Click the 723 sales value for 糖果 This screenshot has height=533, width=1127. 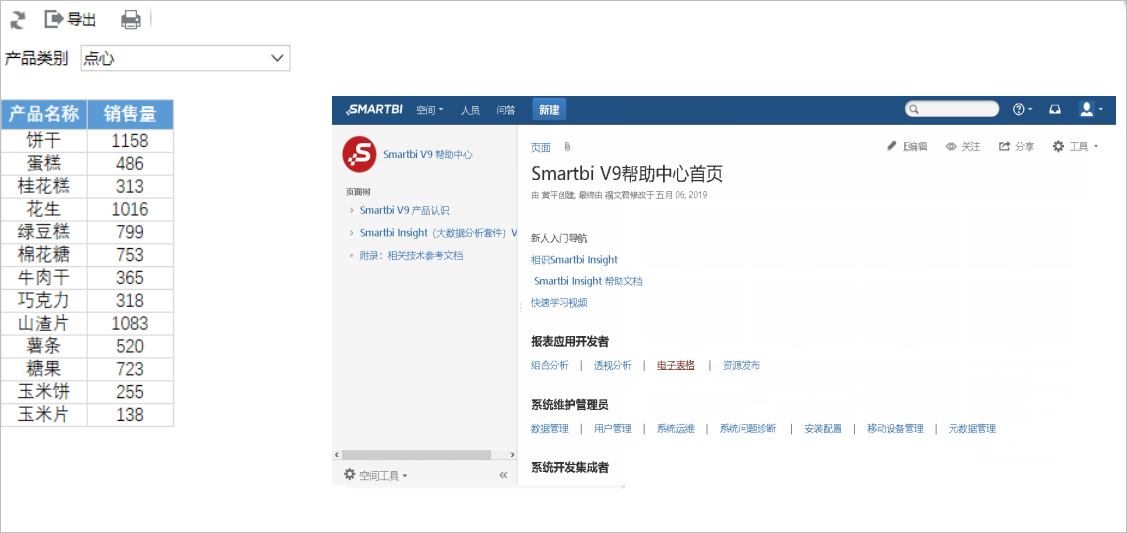tap(130, 369)
